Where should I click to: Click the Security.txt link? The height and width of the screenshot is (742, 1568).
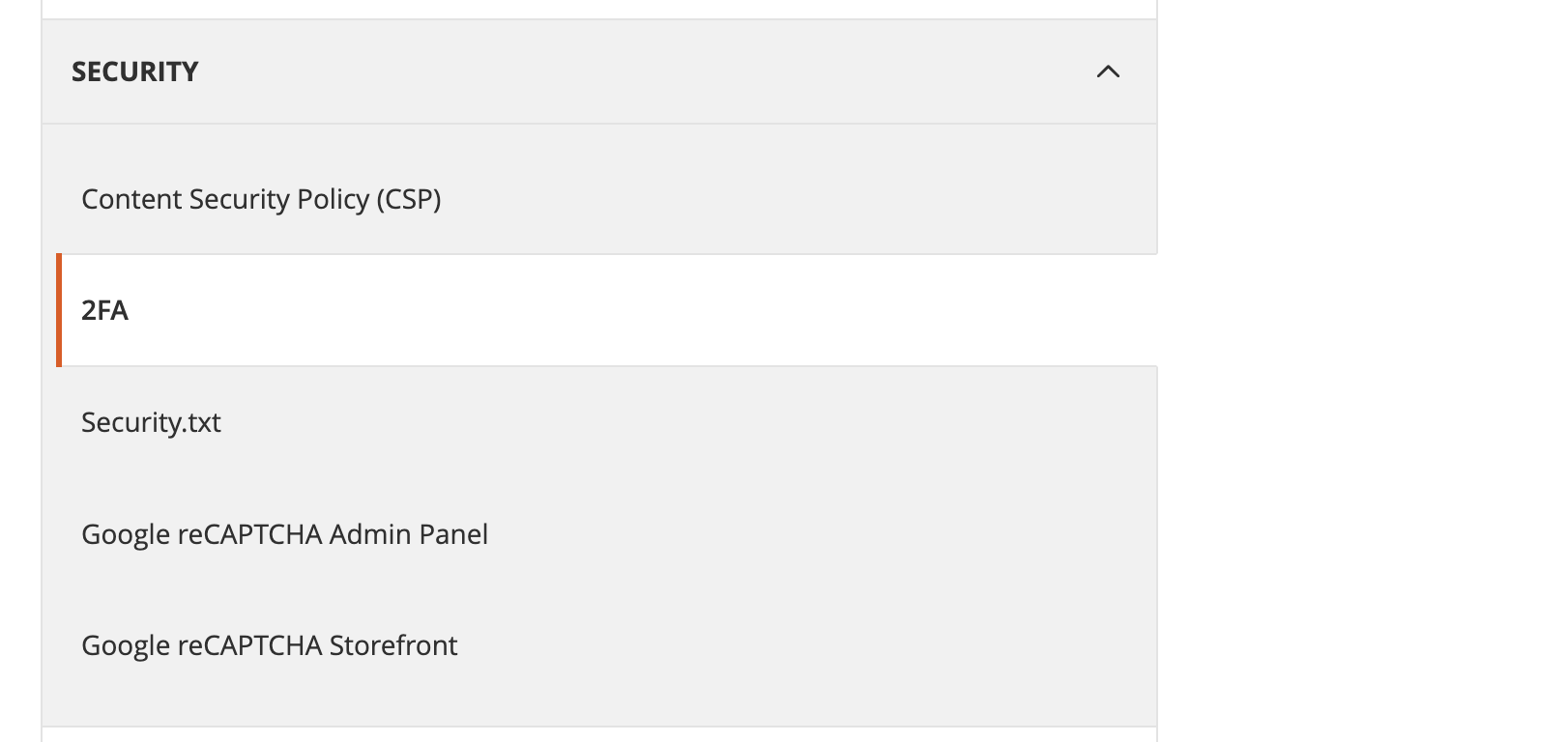click(x=151, y=422)
